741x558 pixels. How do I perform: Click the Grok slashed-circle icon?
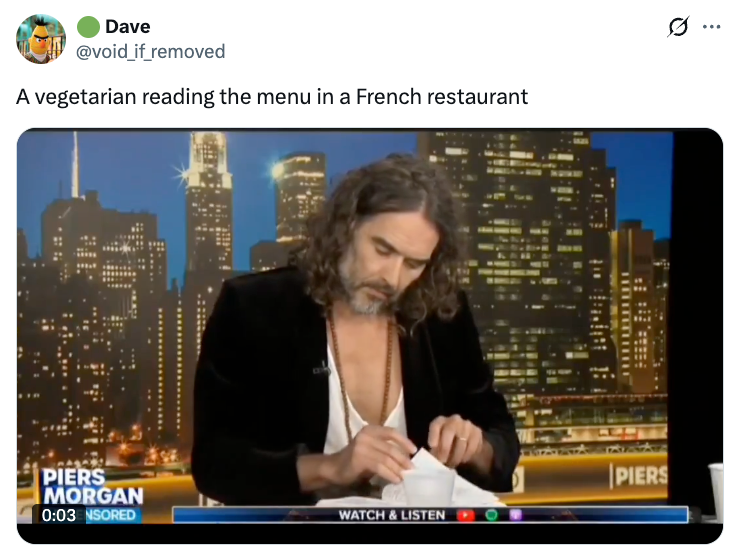[678, 27]
